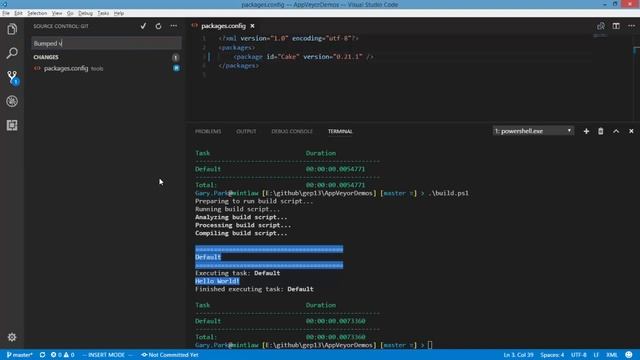Click the INSERT MODE status indicator
640x360 pixels.
coord(106,355)
